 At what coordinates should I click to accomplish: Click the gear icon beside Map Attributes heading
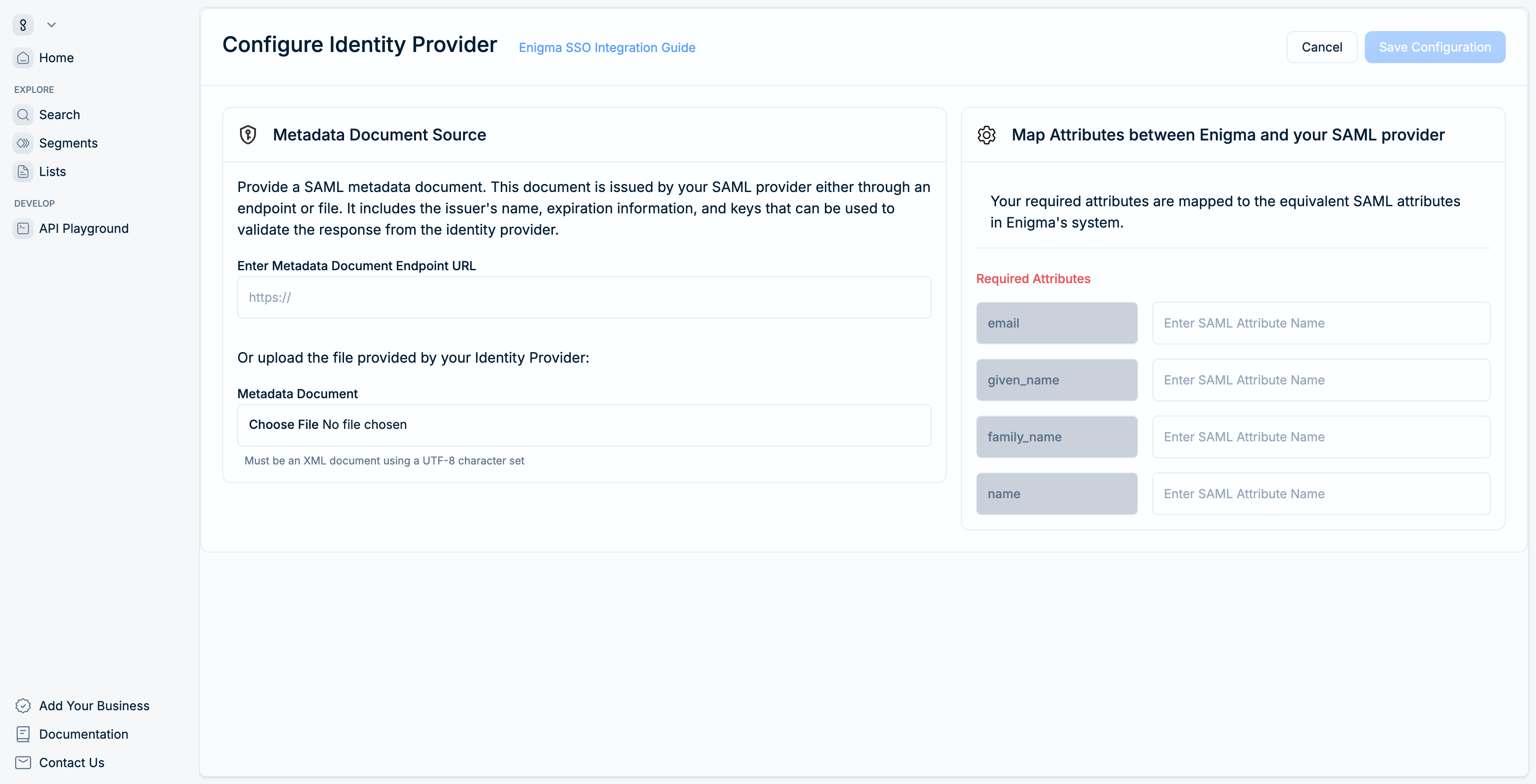[x=986, y=134]
